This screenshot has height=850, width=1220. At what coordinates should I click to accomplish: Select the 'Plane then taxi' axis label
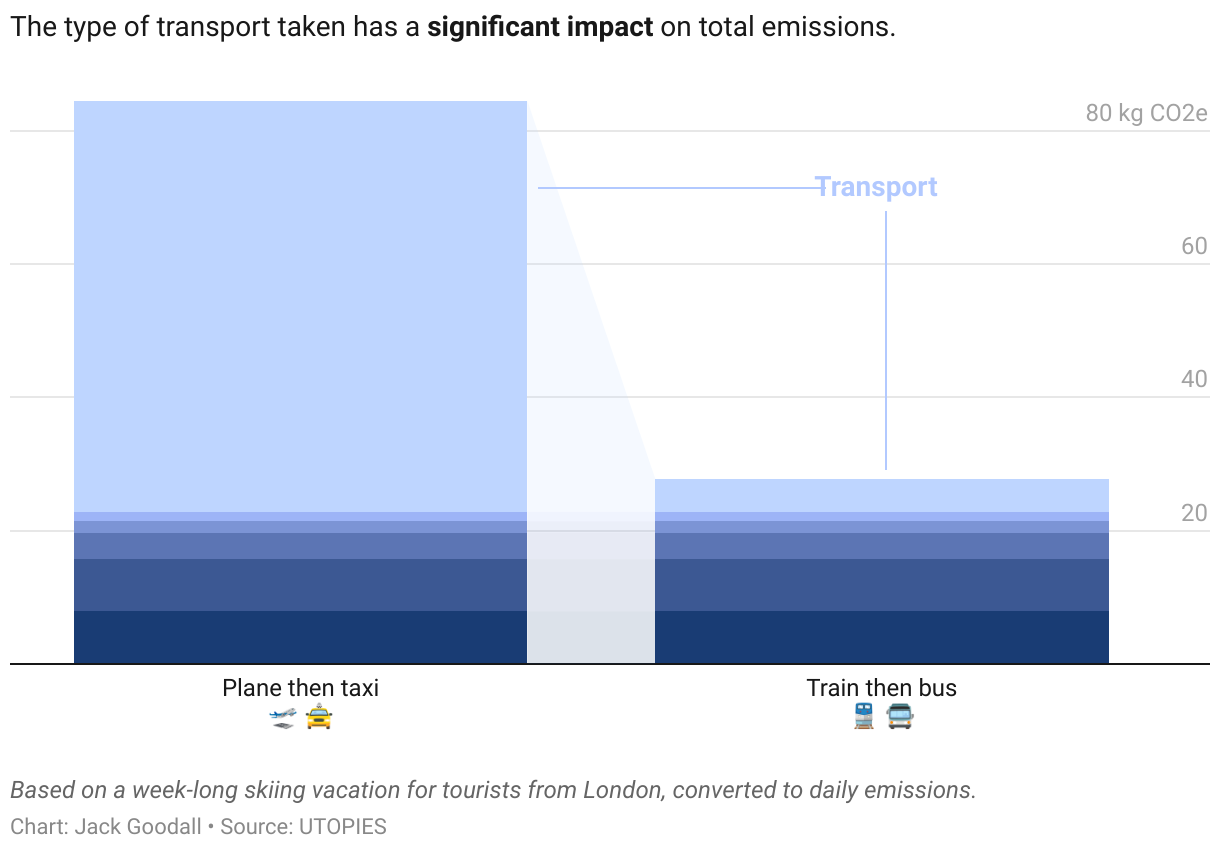point(301,688)
